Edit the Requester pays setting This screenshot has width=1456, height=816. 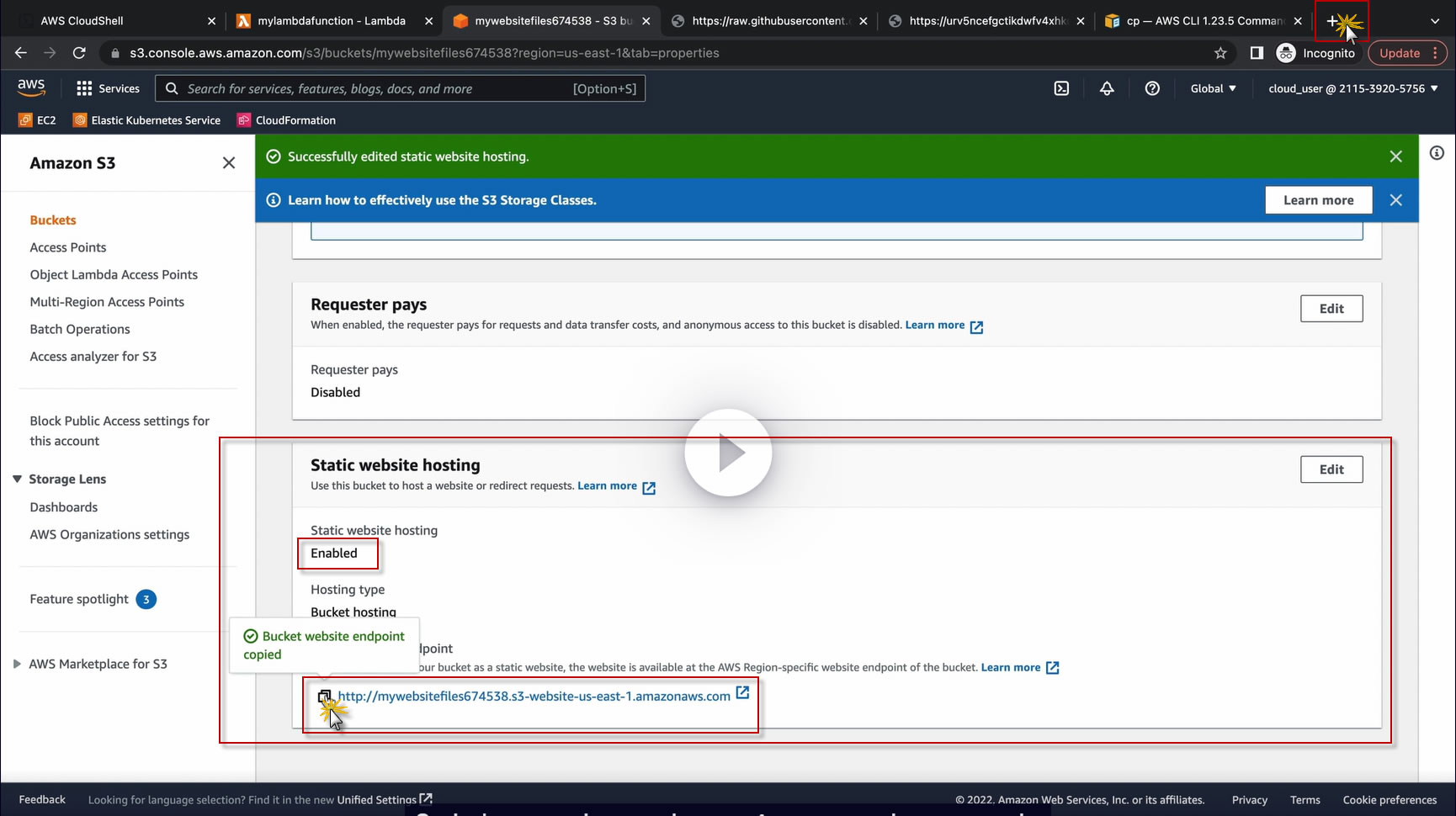[x=1331, y=309]
